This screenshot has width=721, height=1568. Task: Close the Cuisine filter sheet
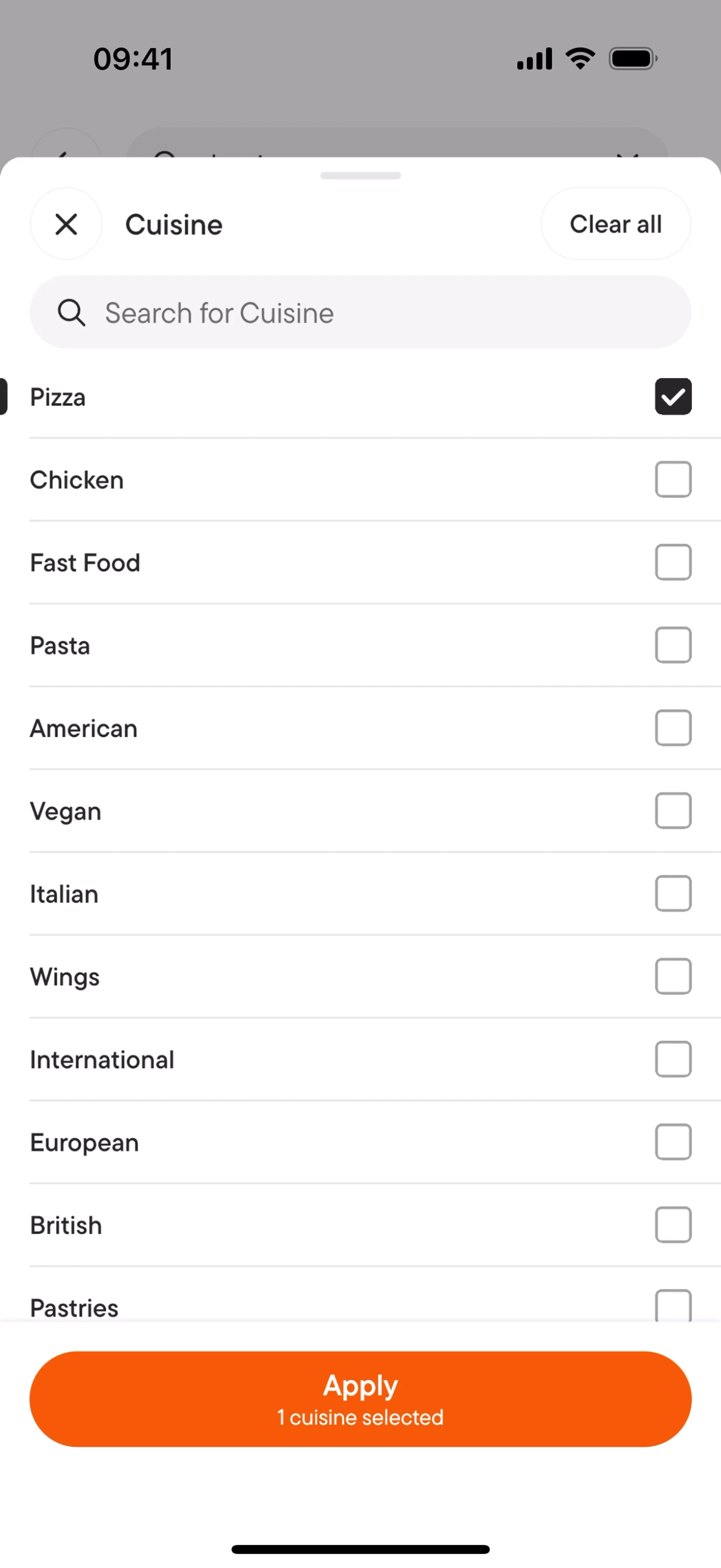tap(66, 224)
